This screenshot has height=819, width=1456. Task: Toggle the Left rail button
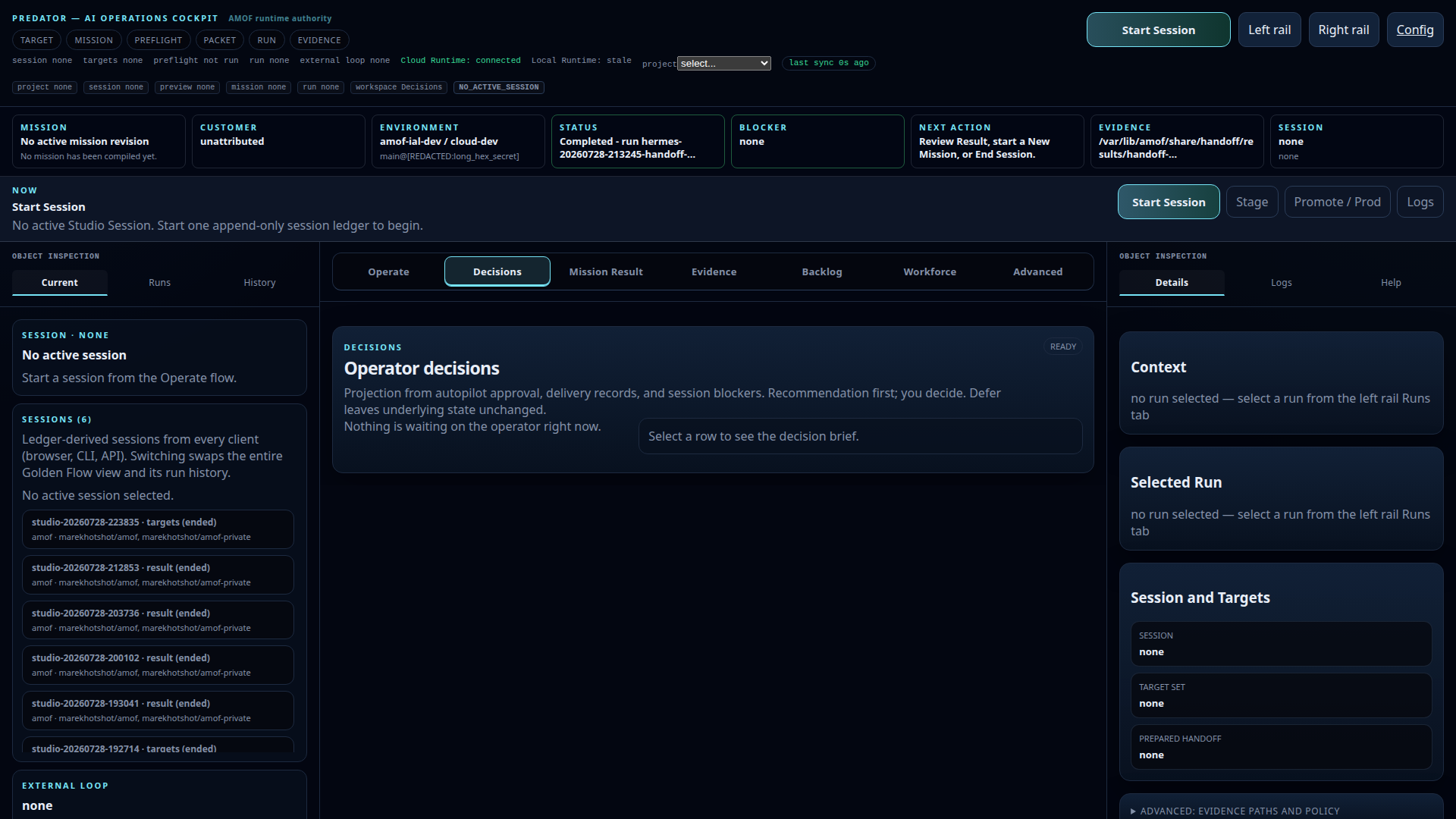pos(1269,30)
